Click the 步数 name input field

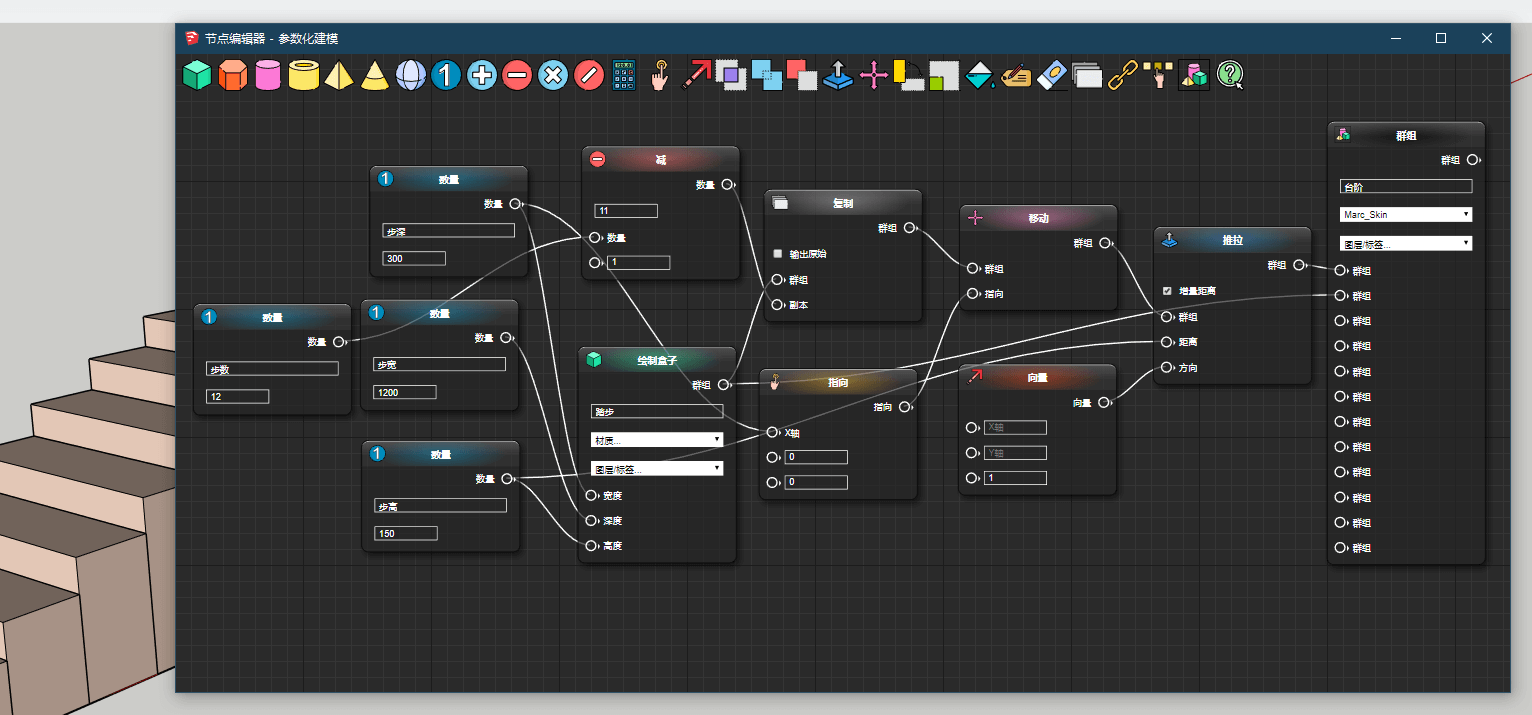tap(272, 369)
